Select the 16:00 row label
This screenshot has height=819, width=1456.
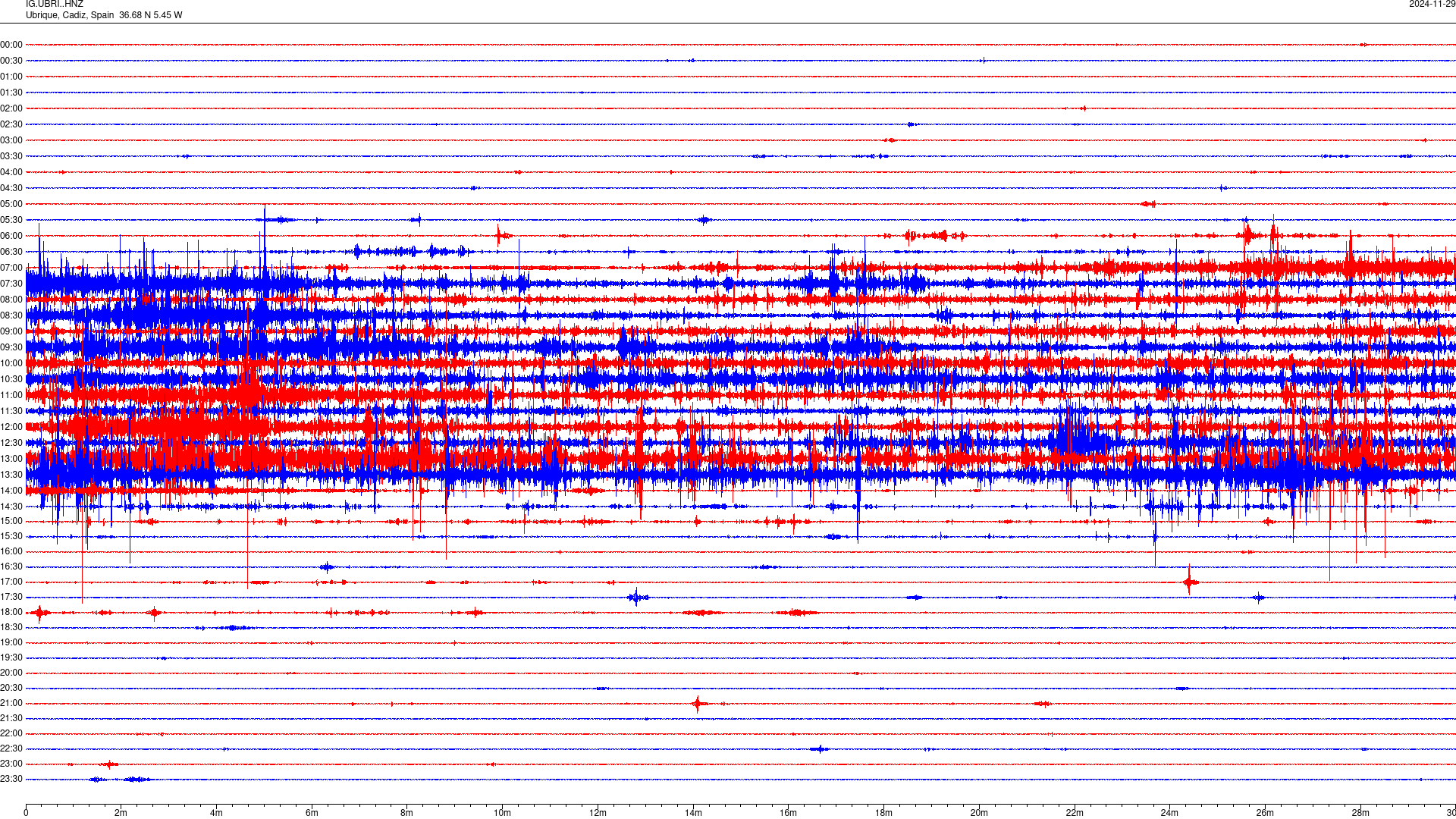(x=11, y=551)
